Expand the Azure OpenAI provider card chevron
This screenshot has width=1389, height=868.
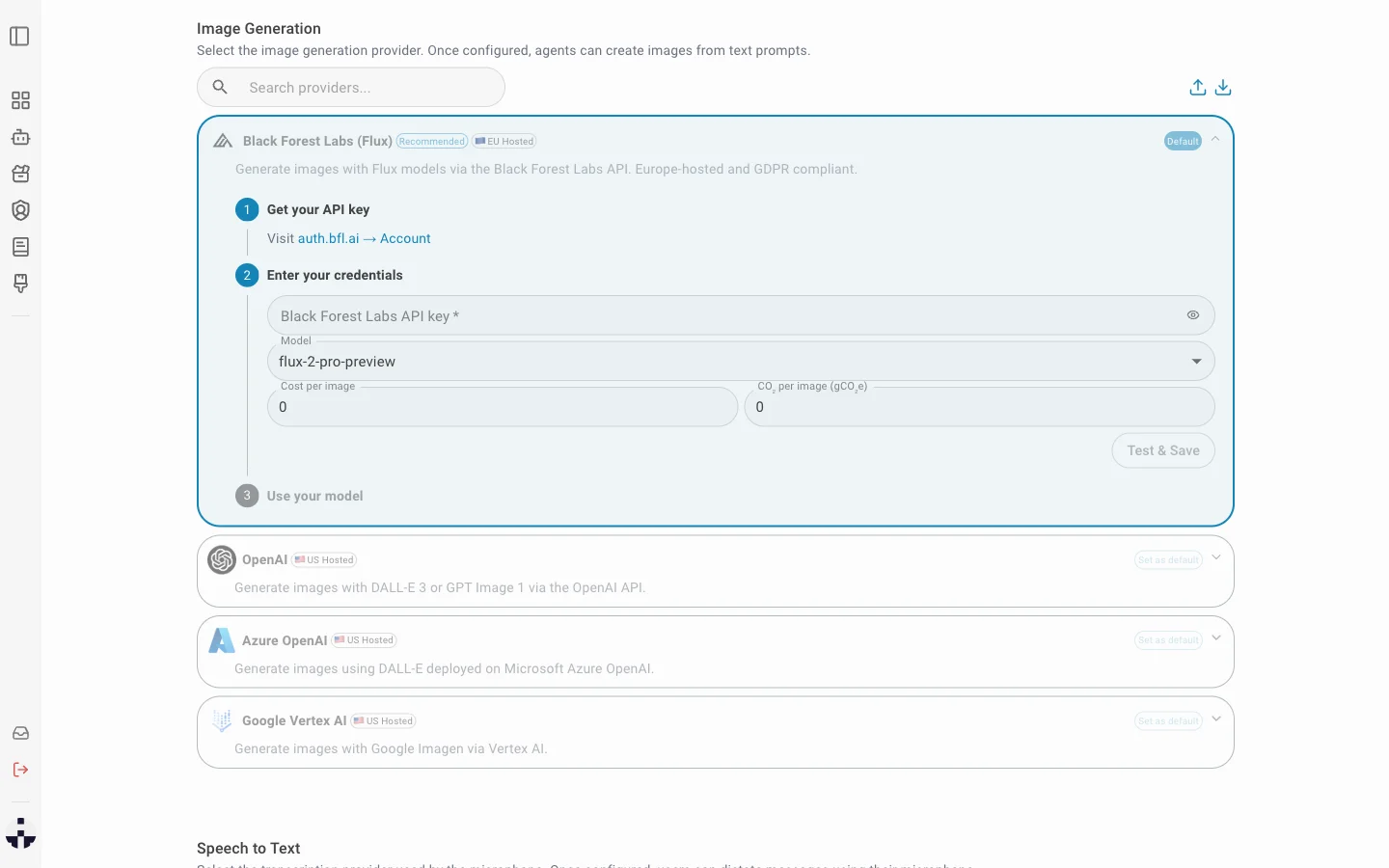click(1216, 638)
